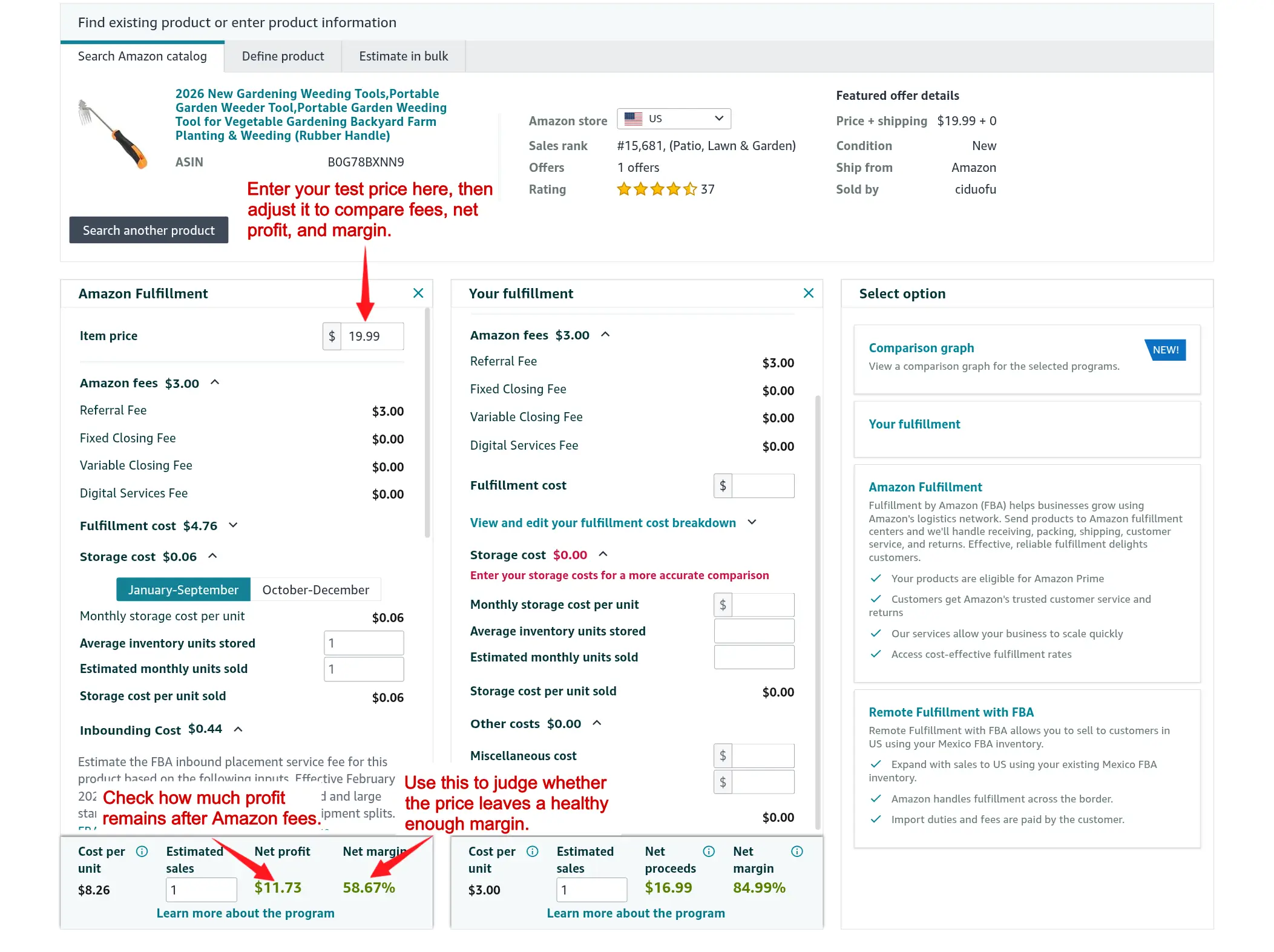The width and height of the screenshot is (1274, 952).
Task: Click the product thumbnail image
Action: 114,134
